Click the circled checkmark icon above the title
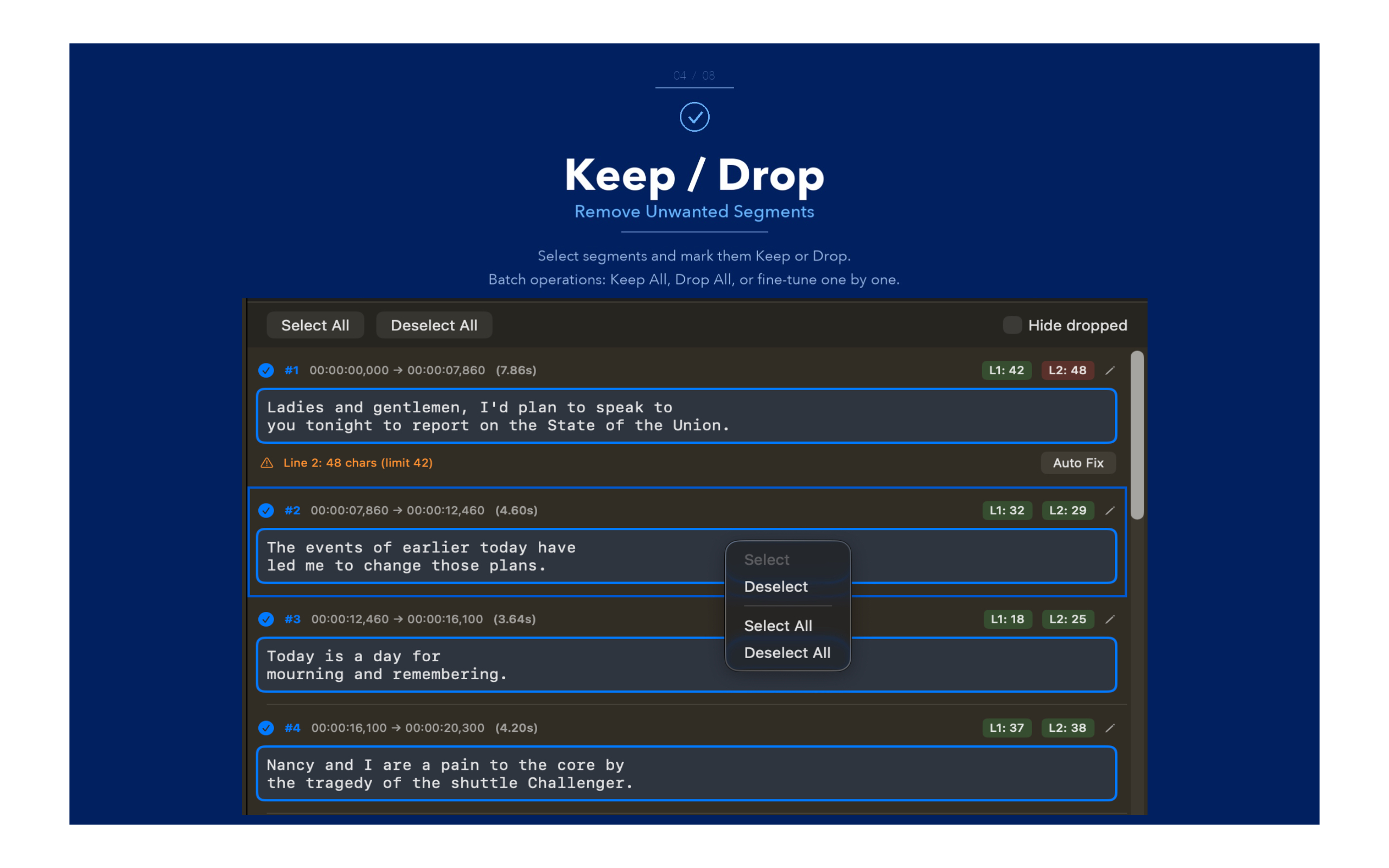Viewport: 1389px width, 868px height. click(x=694, y=117)
